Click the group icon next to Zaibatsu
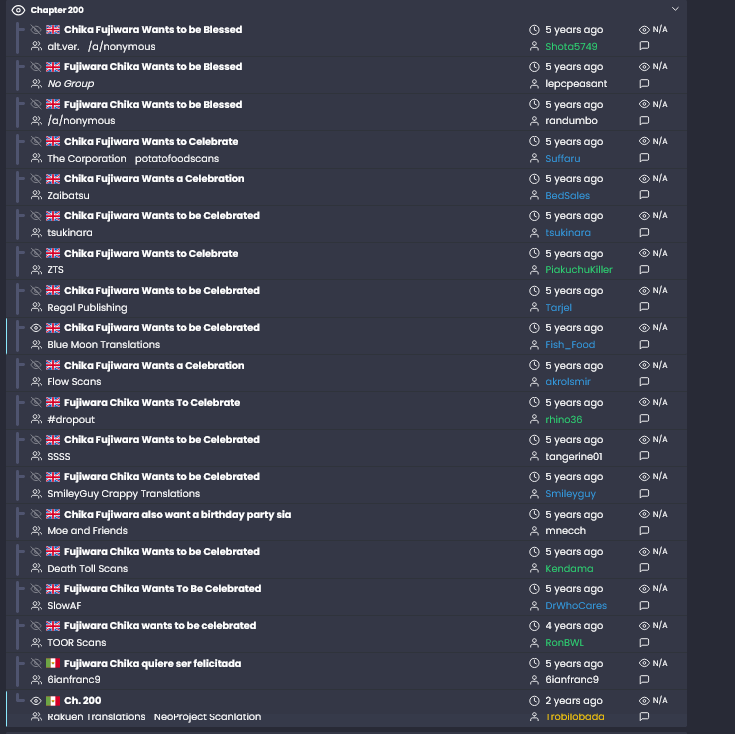736x734 pixels. pyautogui.click(x=36, y=196)
